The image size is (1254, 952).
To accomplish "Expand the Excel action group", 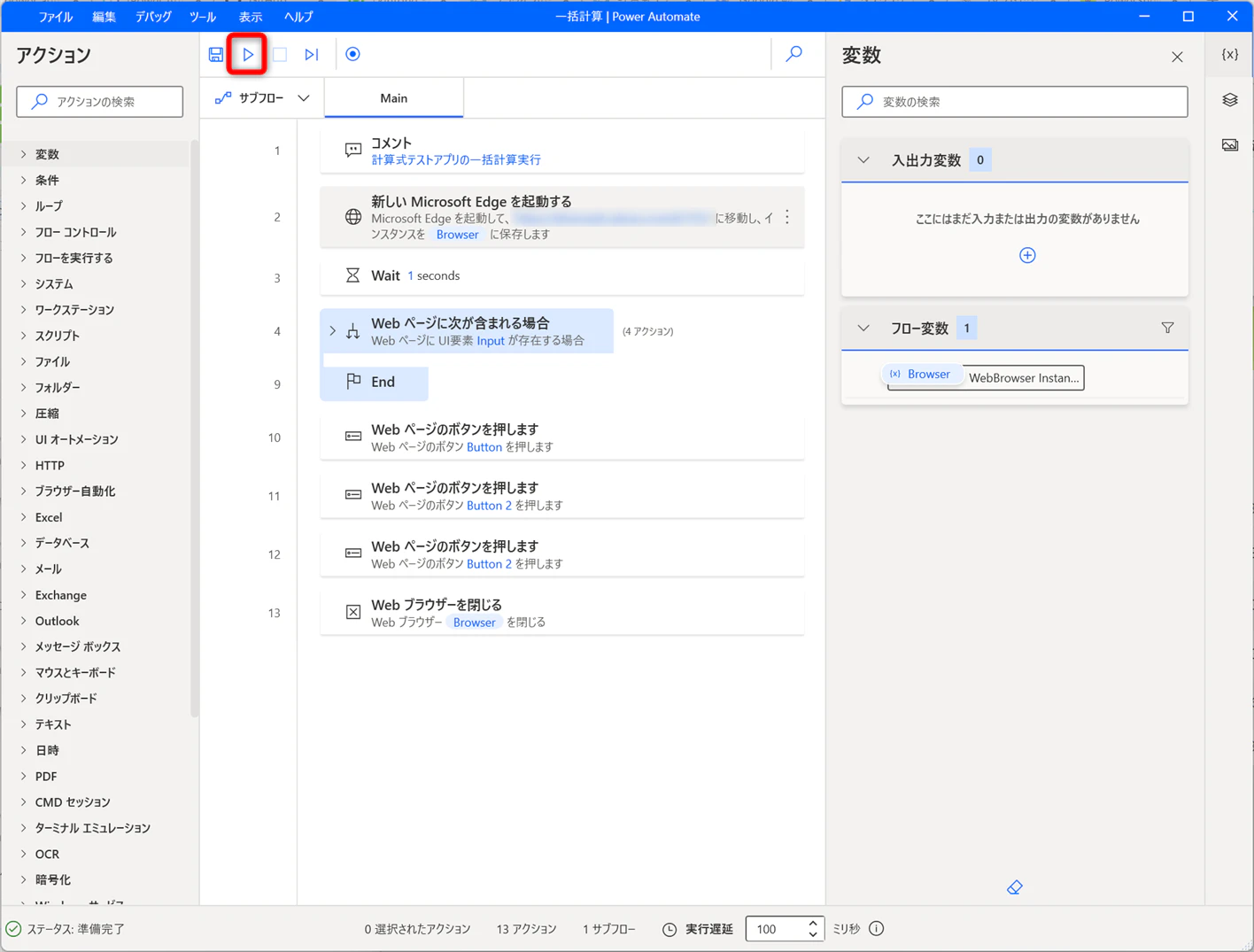I will pyautogui.click(x=24, y=517).
